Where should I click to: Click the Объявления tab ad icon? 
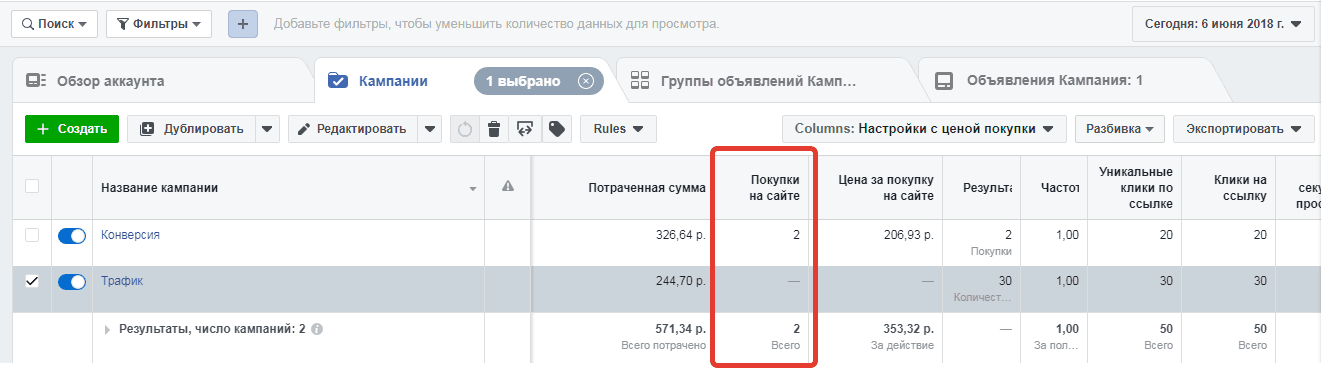943,81
